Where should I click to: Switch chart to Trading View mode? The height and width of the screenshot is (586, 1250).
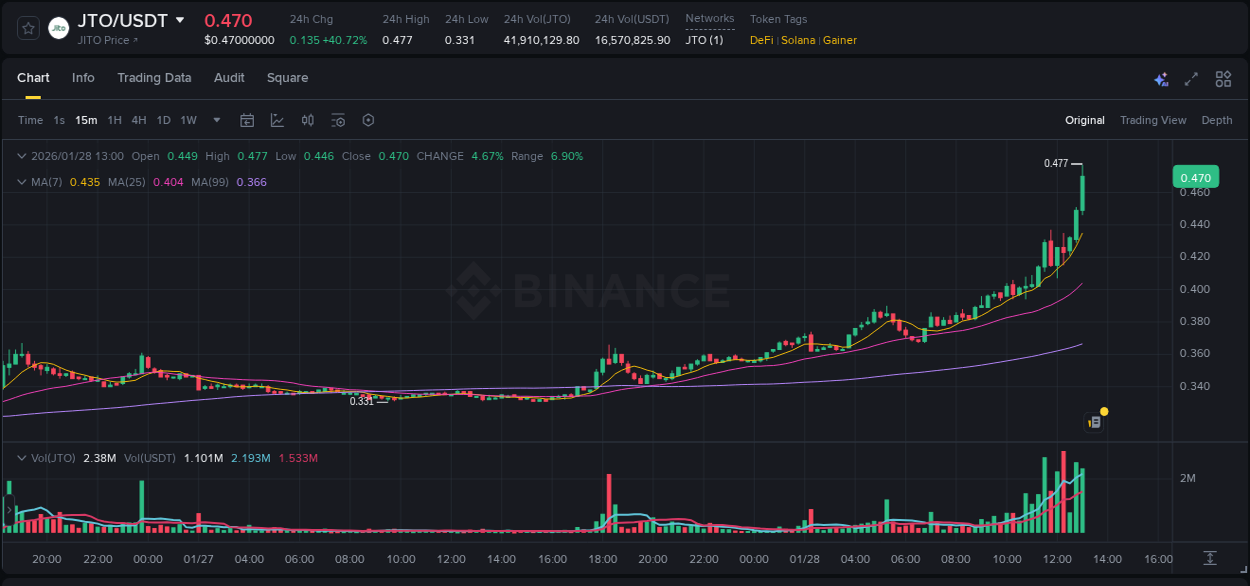click(1153, 120)
